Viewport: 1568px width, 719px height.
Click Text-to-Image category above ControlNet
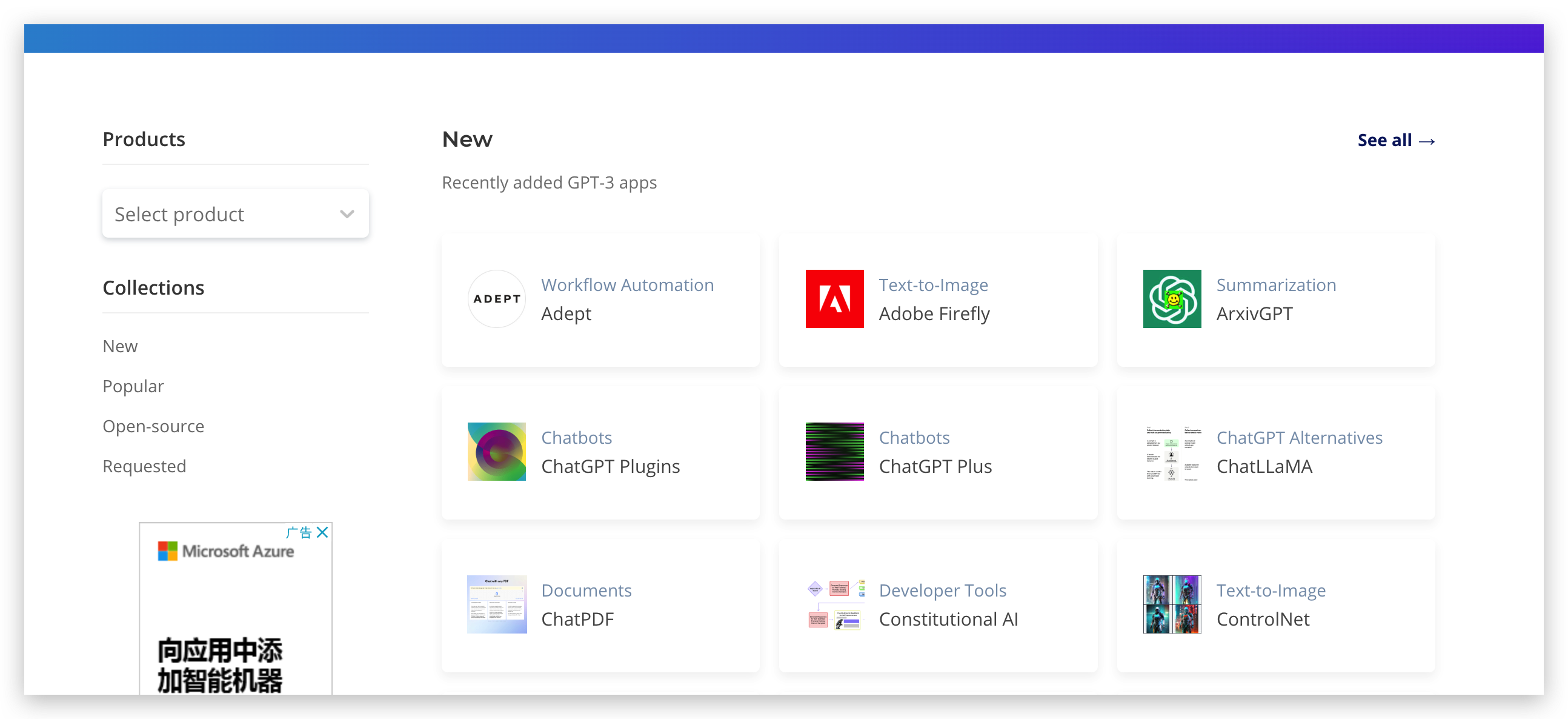click(x=1271, y=590)
